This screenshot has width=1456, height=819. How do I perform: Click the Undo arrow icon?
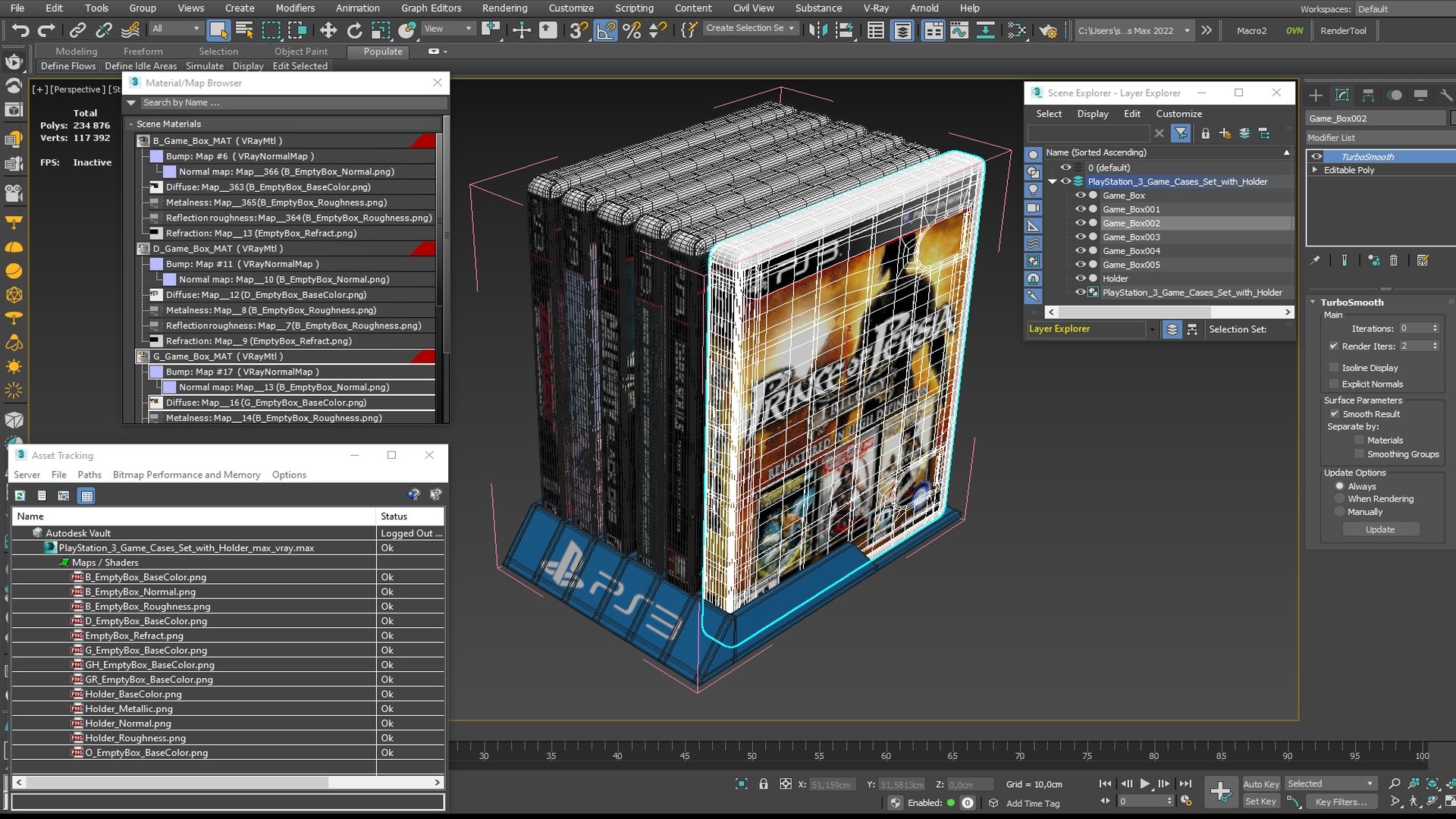(20, 30)
